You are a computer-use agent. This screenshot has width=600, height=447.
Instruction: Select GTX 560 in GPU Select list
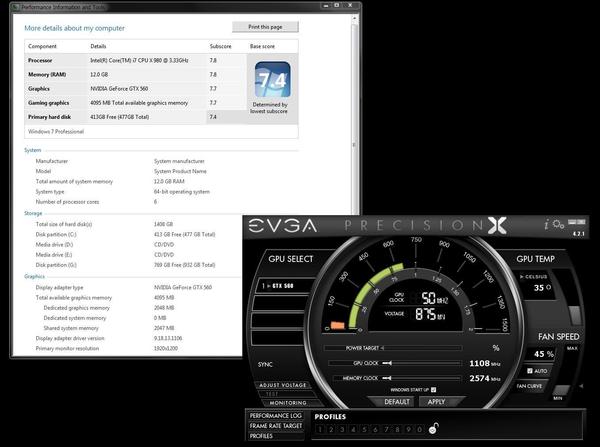point(284,286)
